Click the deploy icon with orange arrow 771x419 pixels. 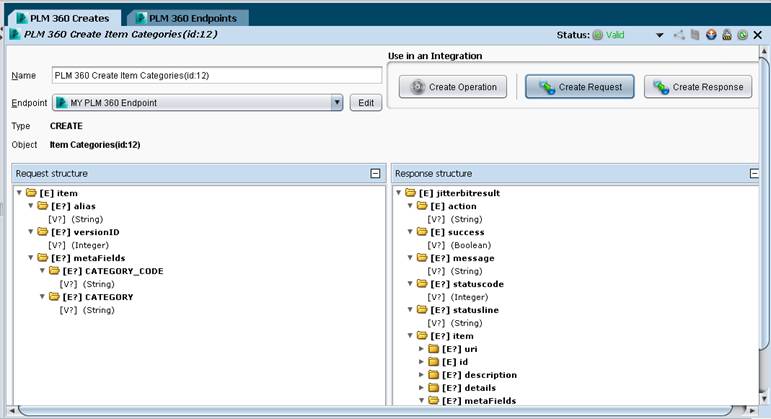(711, 35)
